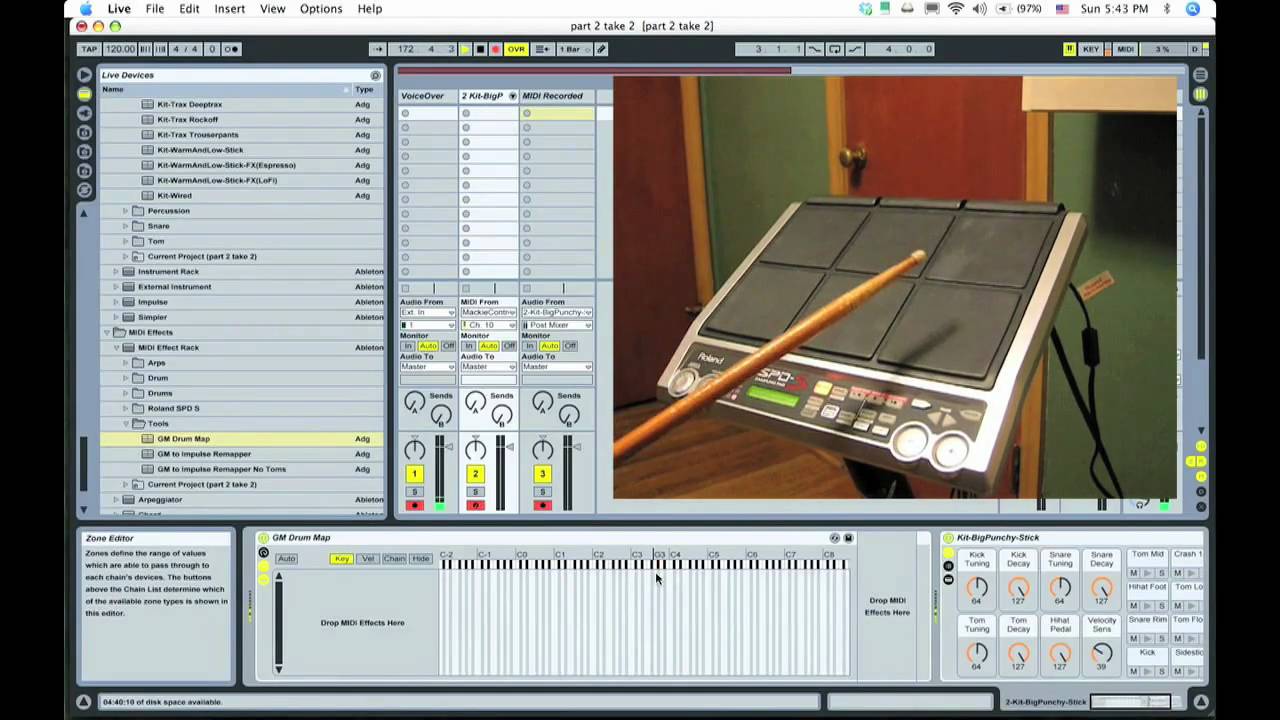Open the Live Device Browser yellow icon
The width and height of the screenshot is (1280, 720).
pos(84,93)
